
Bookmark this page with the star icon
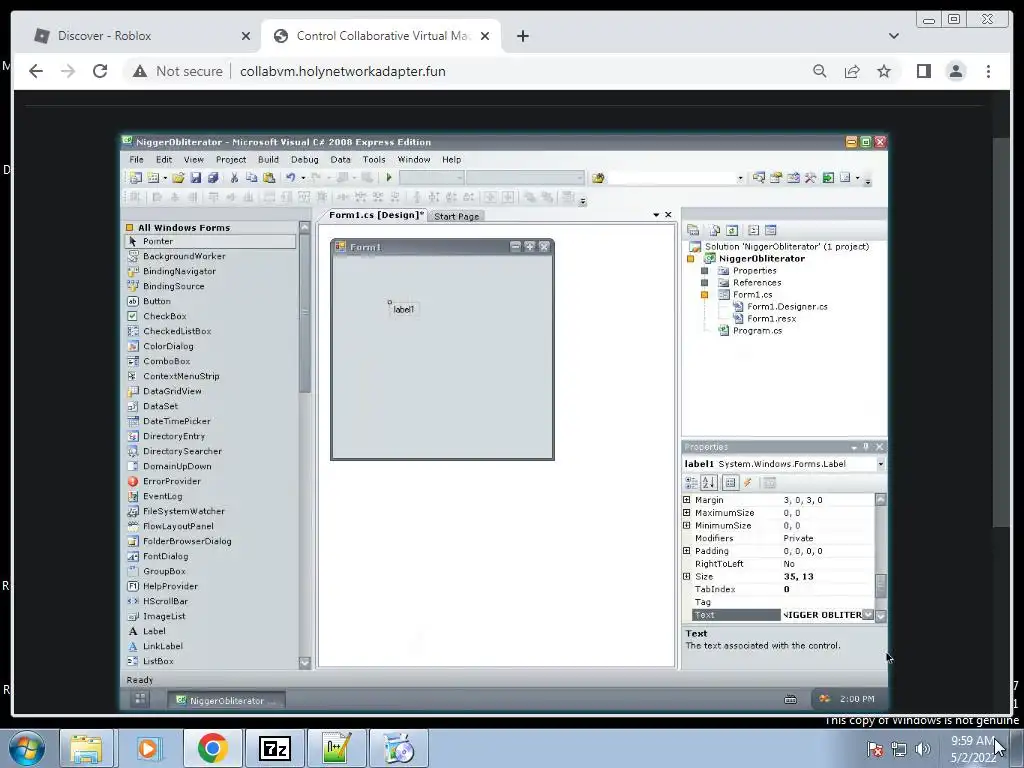[884, 71]
